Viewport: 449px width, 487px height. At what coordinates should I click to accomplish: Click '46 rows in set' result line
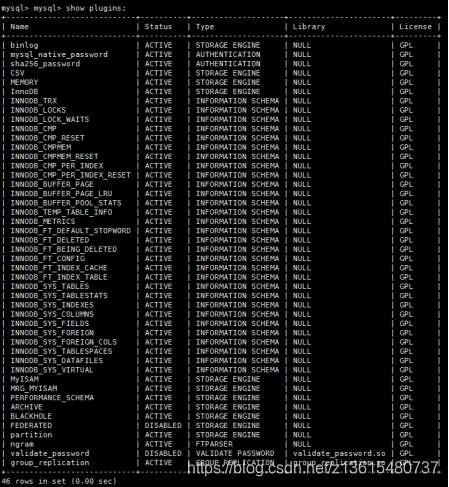click(59, 481)
